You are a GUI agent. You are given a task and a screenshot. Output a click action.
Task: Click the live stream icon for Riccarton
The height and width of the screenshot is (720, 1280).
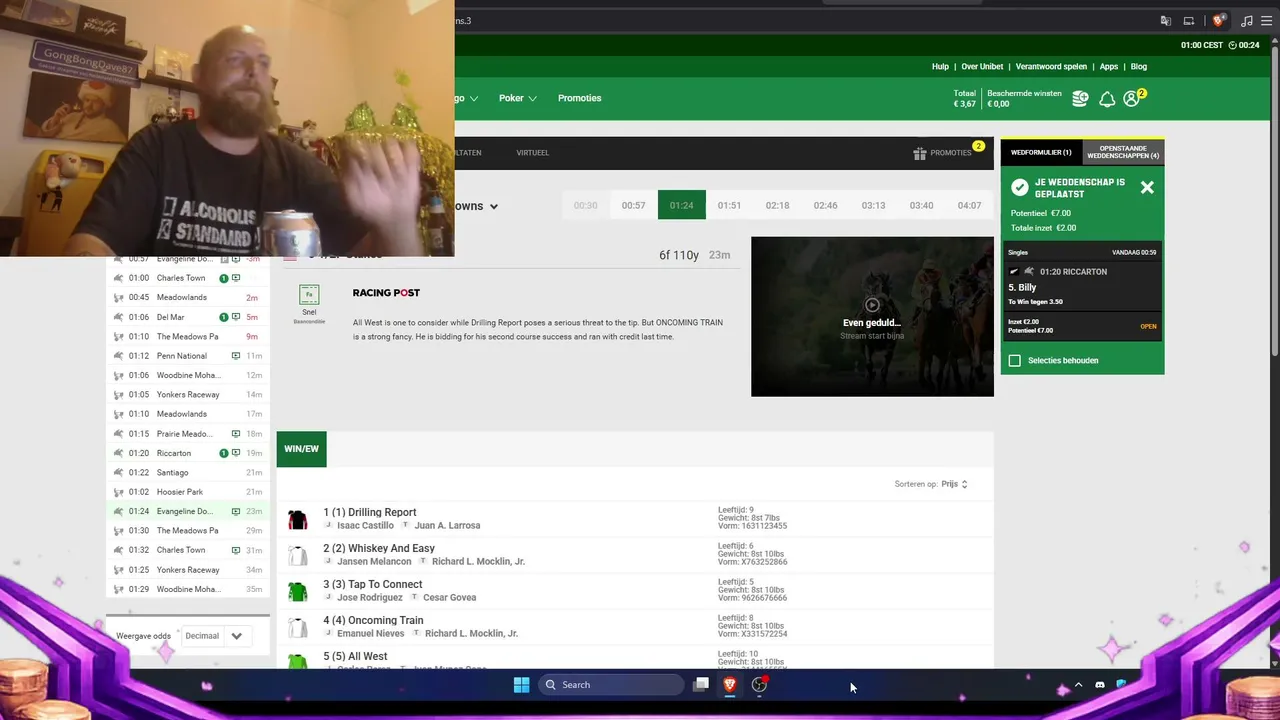point(236,453)
